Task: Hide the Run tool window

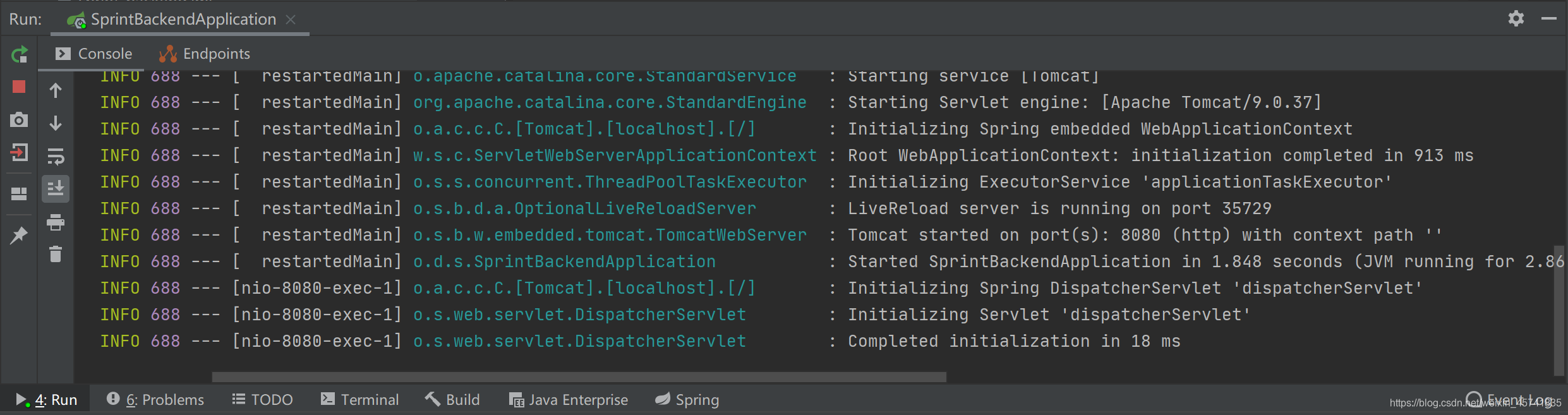Action: (x=1548, y=19)
